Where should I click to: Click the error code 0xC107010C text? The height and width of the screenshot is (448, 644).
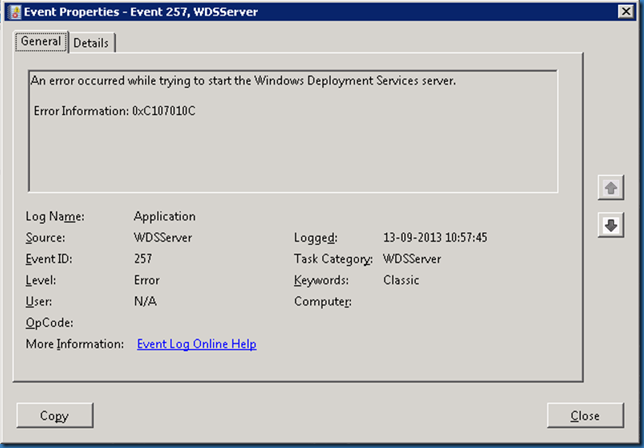(x=163, y=109)
